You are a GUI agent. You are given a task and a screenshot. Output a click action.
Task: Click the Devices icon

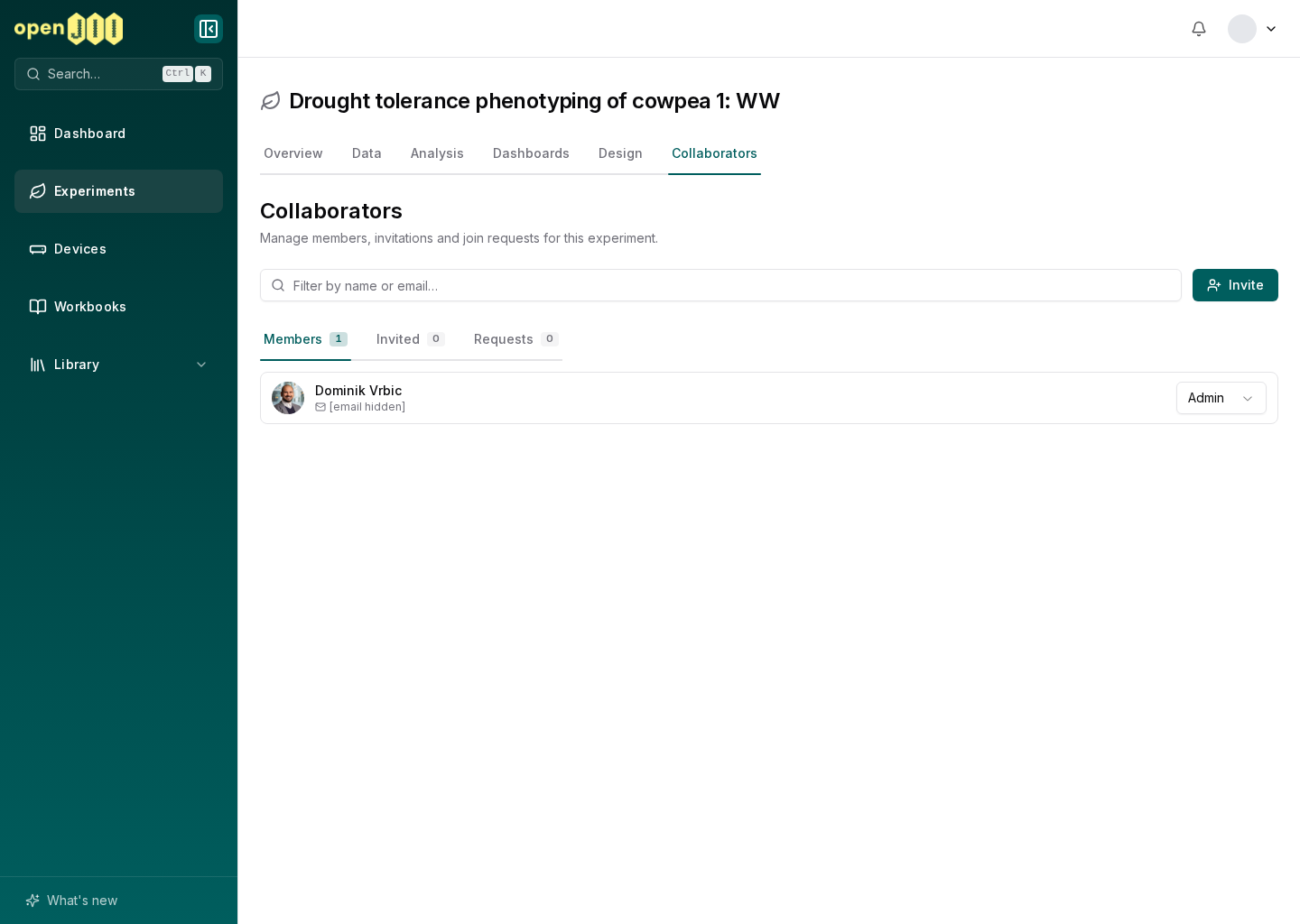pos(38,249)
